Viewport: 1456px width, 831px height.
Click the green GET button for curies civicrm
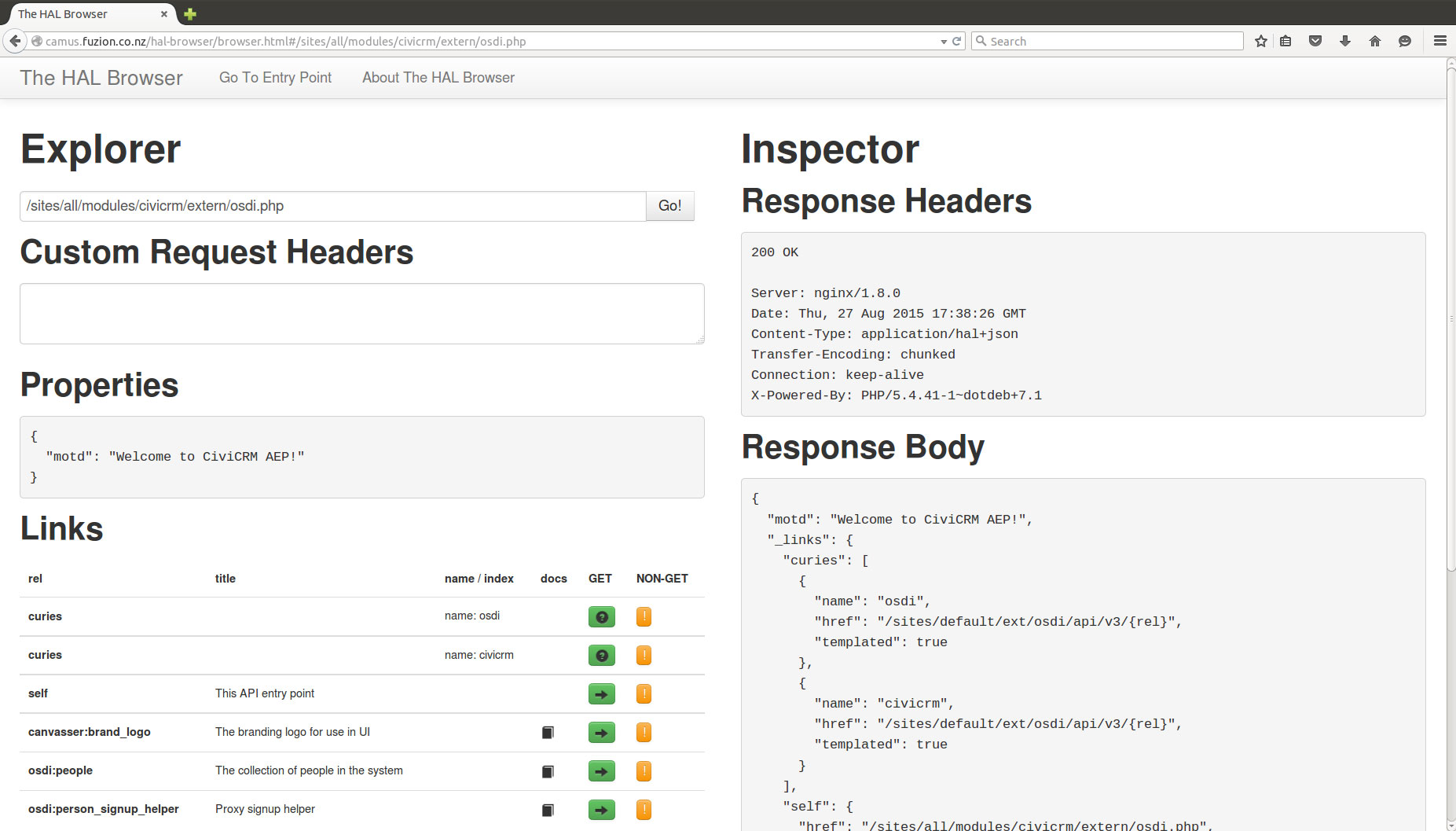(x=601, y=656)
